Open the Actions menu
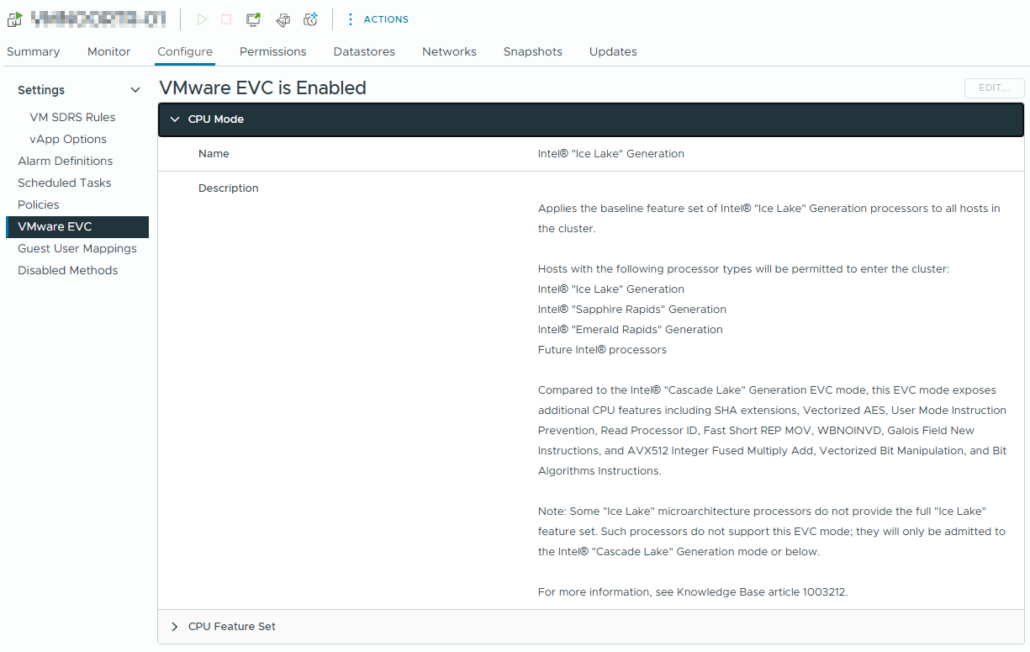Screen dimensions: 1030x652 coord(377,19)
